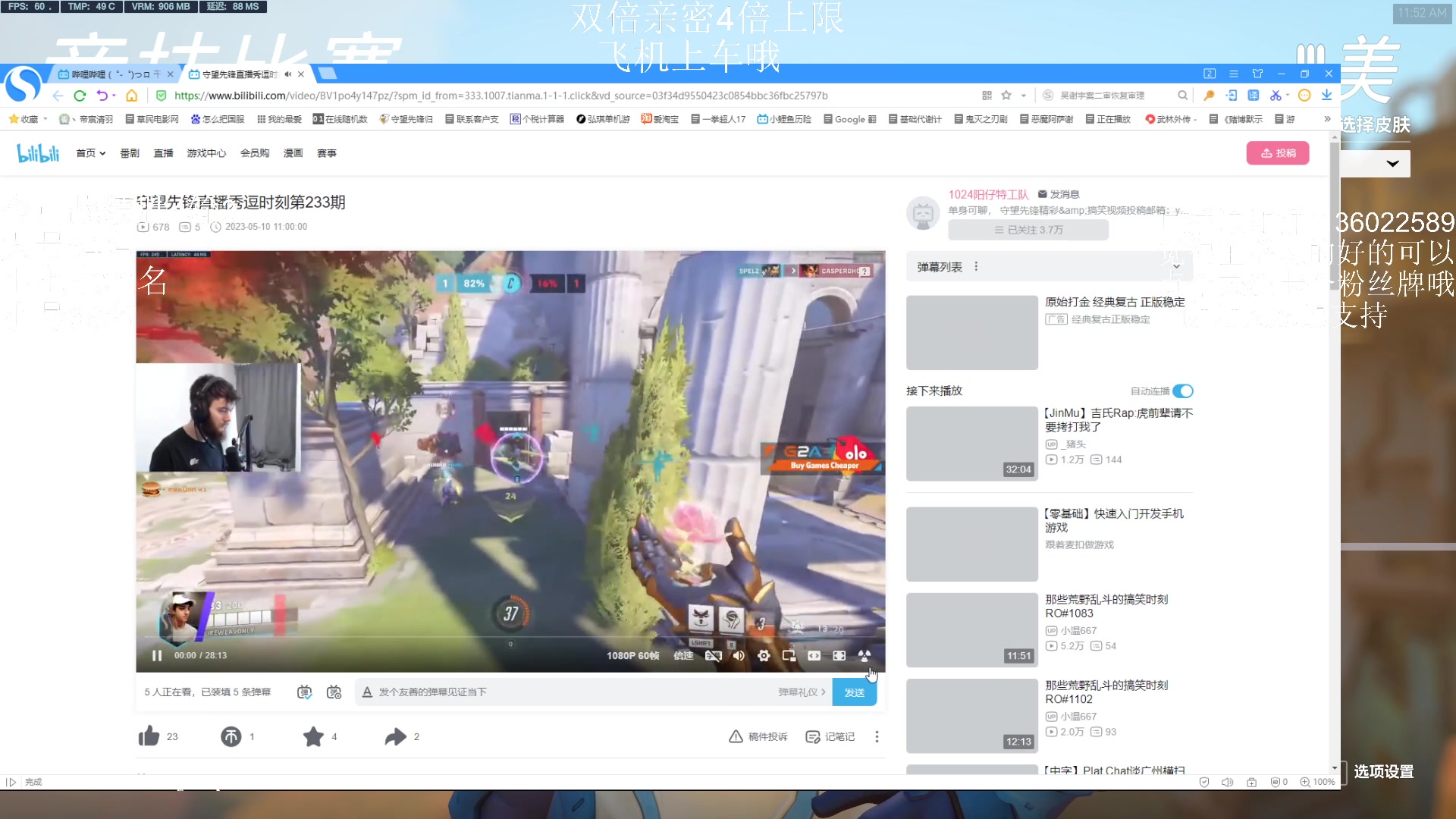Image resolution: width=1456 pixels, height=819 pixels.
Task: Click the rightmost player control icon
Action: click(864, 656)
